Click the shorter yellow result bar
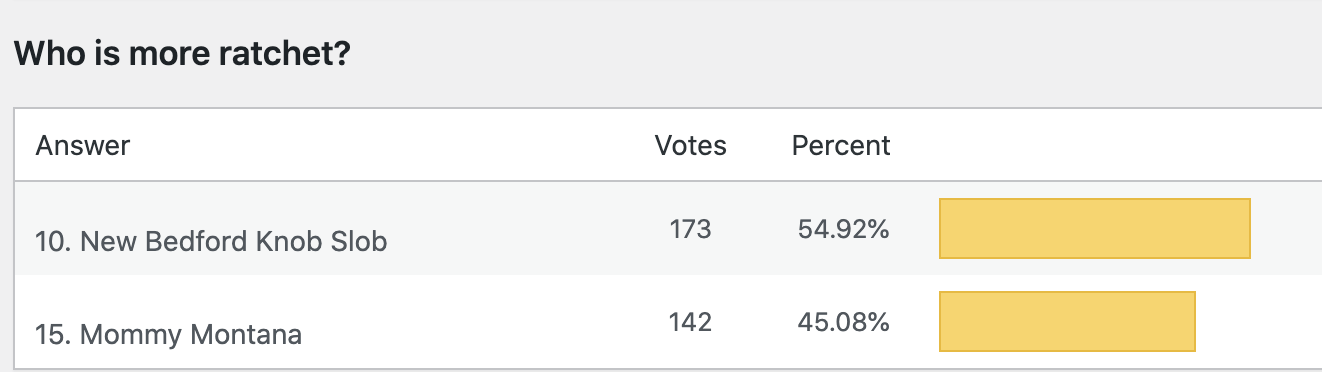This screenshot has width=1322, height=372. pos(1067,321)
